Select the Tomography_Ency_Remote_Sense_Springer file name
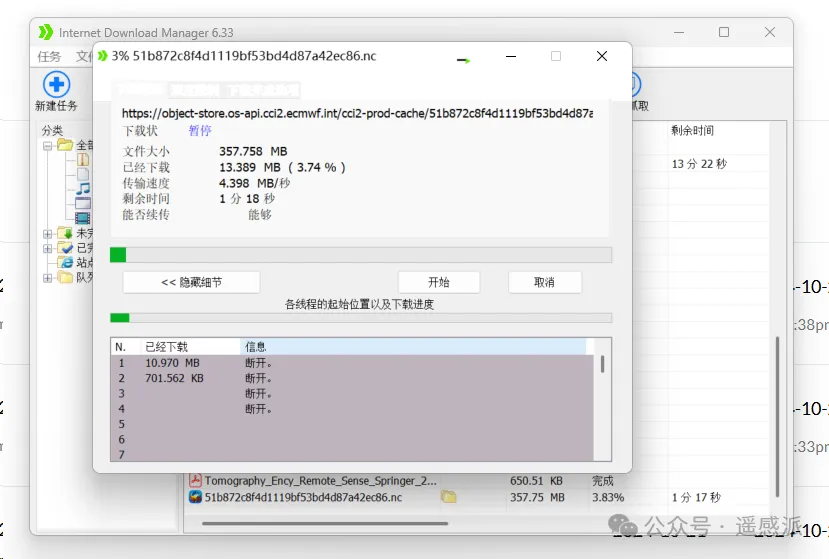 (321, 481)
